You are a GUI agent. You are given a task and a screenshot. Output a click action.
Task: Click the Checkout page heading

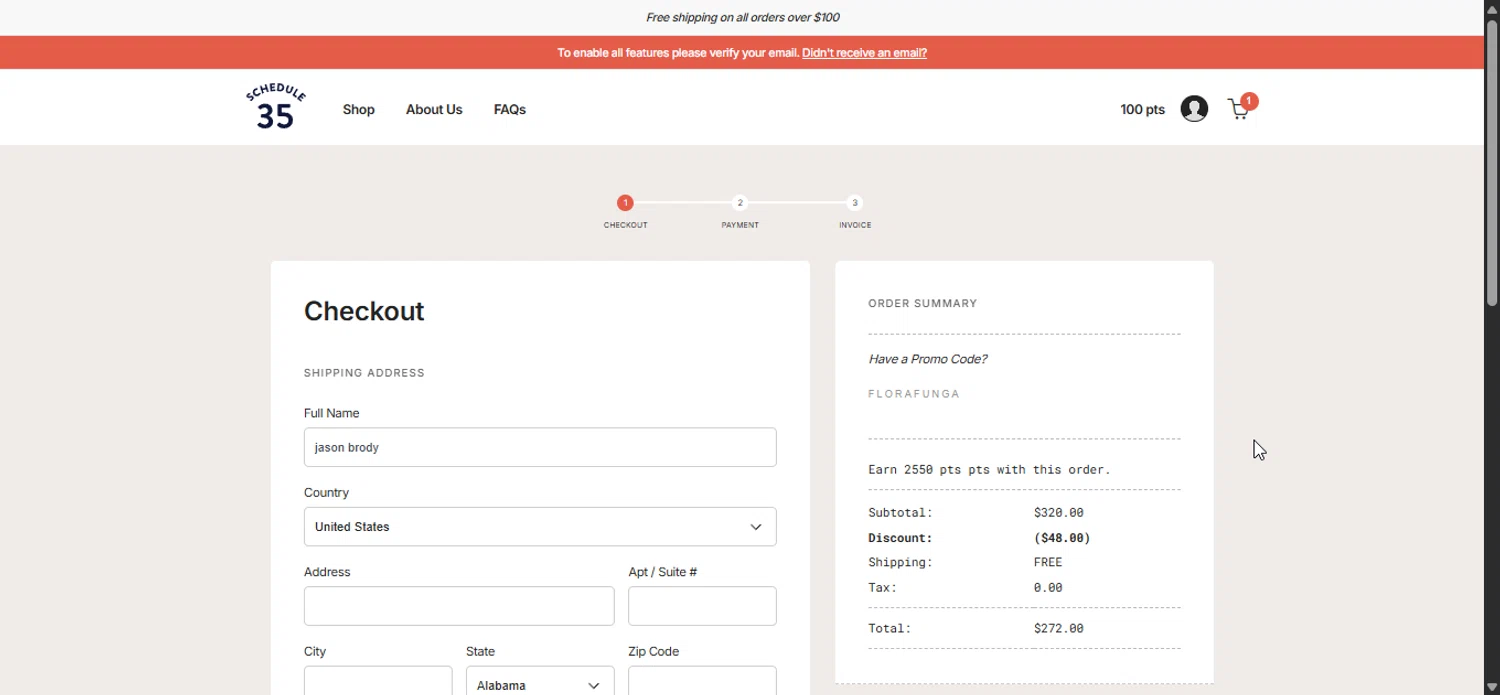point(364,311)
